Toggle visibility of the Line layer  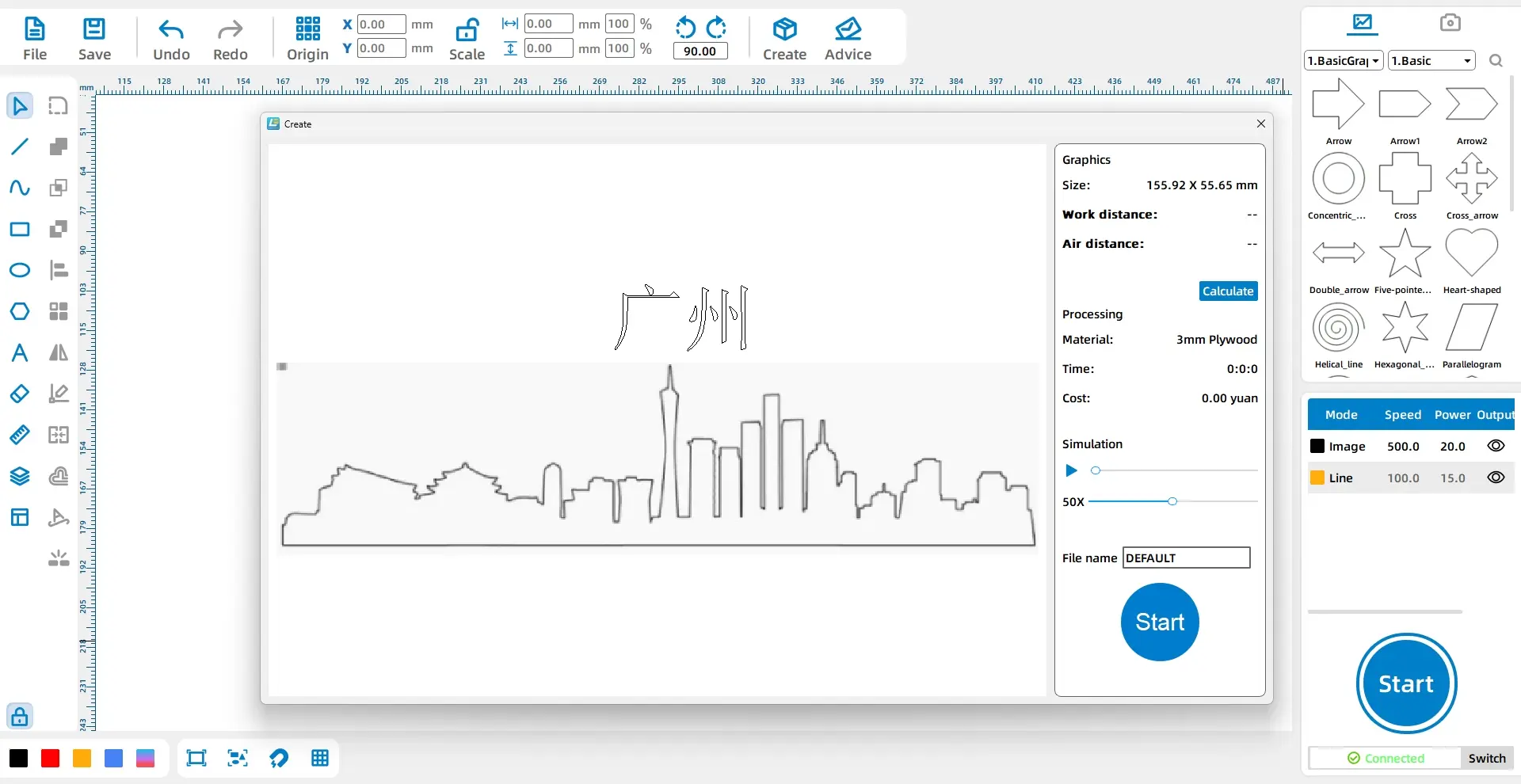coord(1496,478)
